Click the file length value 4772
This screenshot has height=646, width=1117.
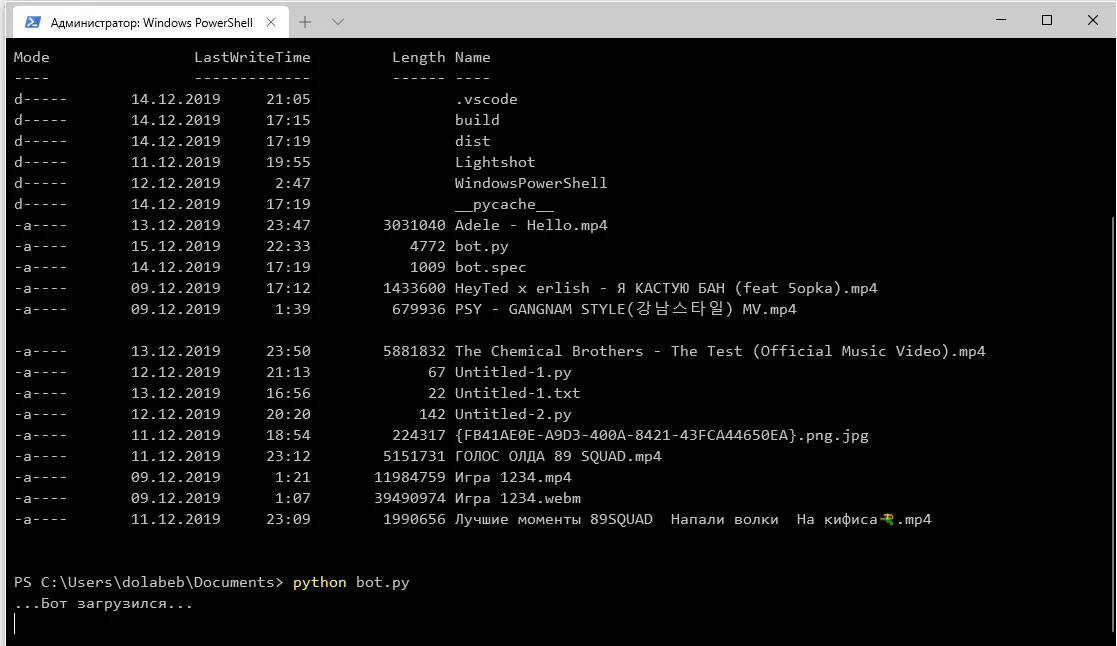click(427, 246)
